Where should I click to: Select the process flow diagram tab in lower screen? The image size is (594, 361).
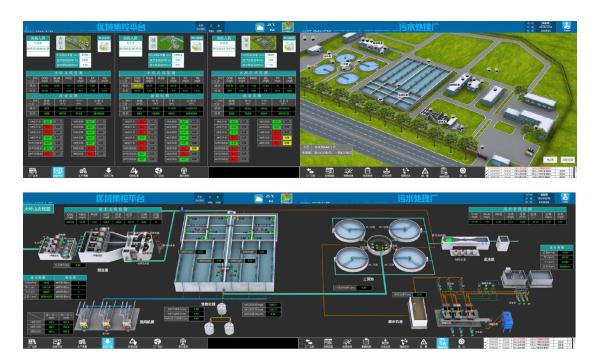(39, 209)
